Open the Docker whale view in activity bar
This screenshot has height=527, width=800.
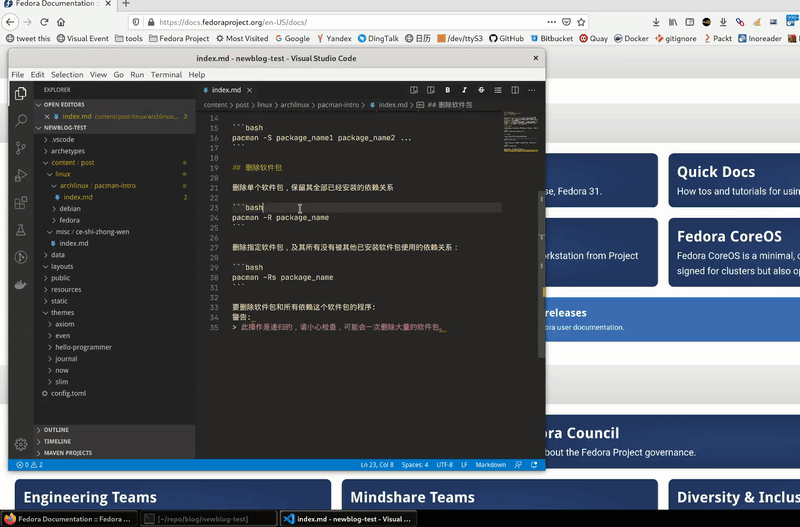[x=21, y=285]
